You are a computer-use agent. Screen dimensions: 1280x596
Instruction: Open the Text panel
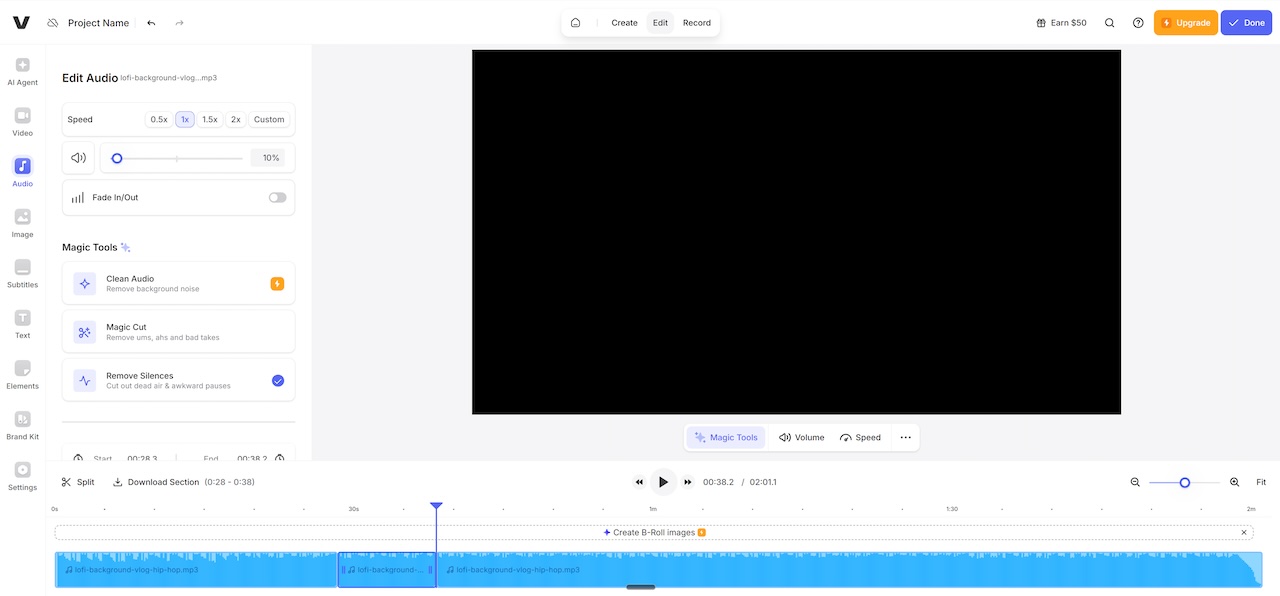pos(22,323)
